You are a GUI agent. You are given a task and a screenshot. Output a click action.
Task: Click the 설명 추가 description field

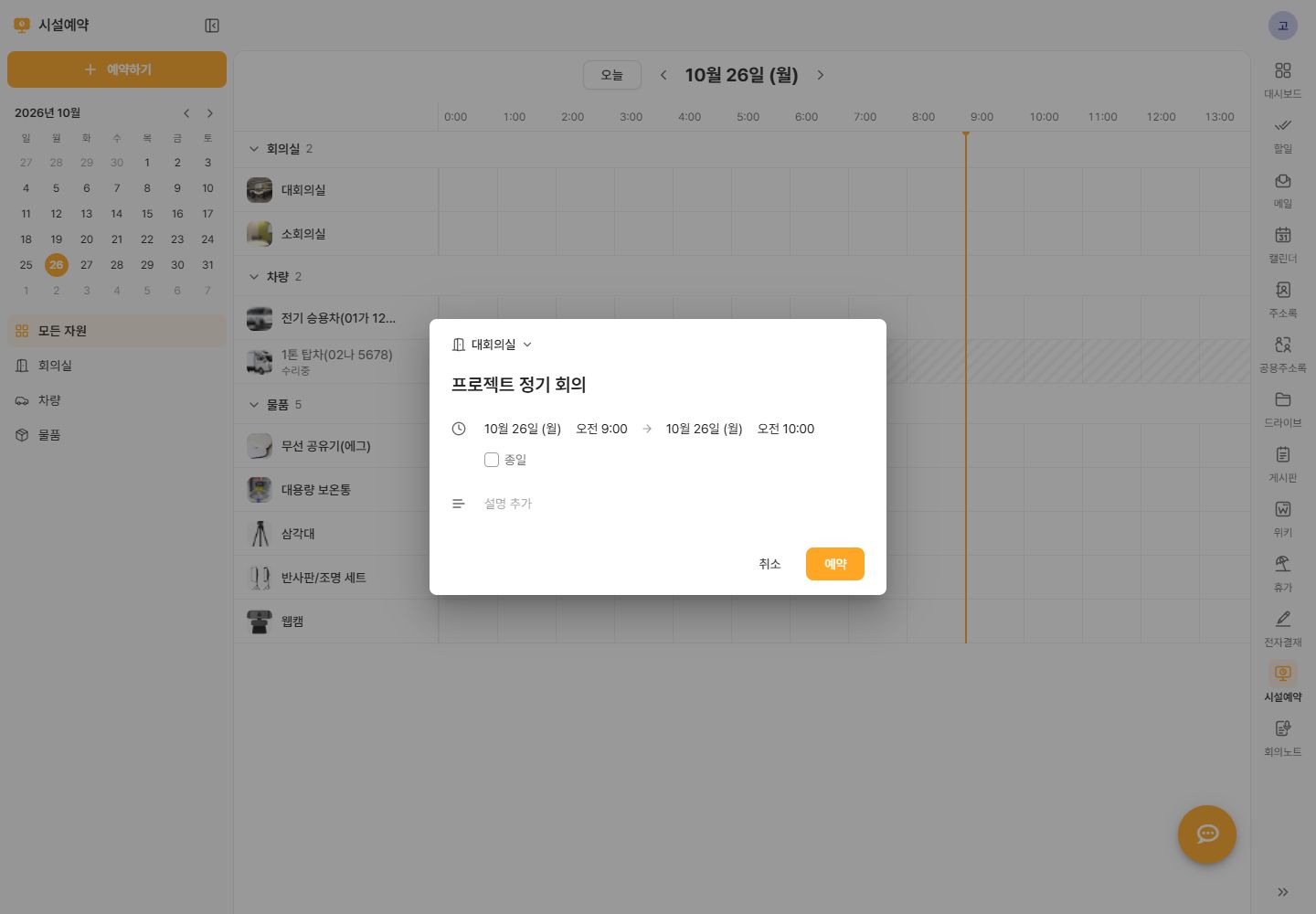(x=674, y=504)
